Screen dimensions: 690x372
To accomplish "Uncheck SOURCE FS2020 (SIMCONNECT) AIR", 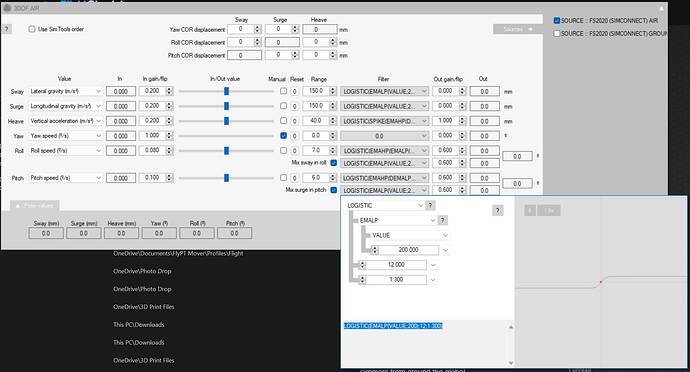I will click(x=557, y=21).
